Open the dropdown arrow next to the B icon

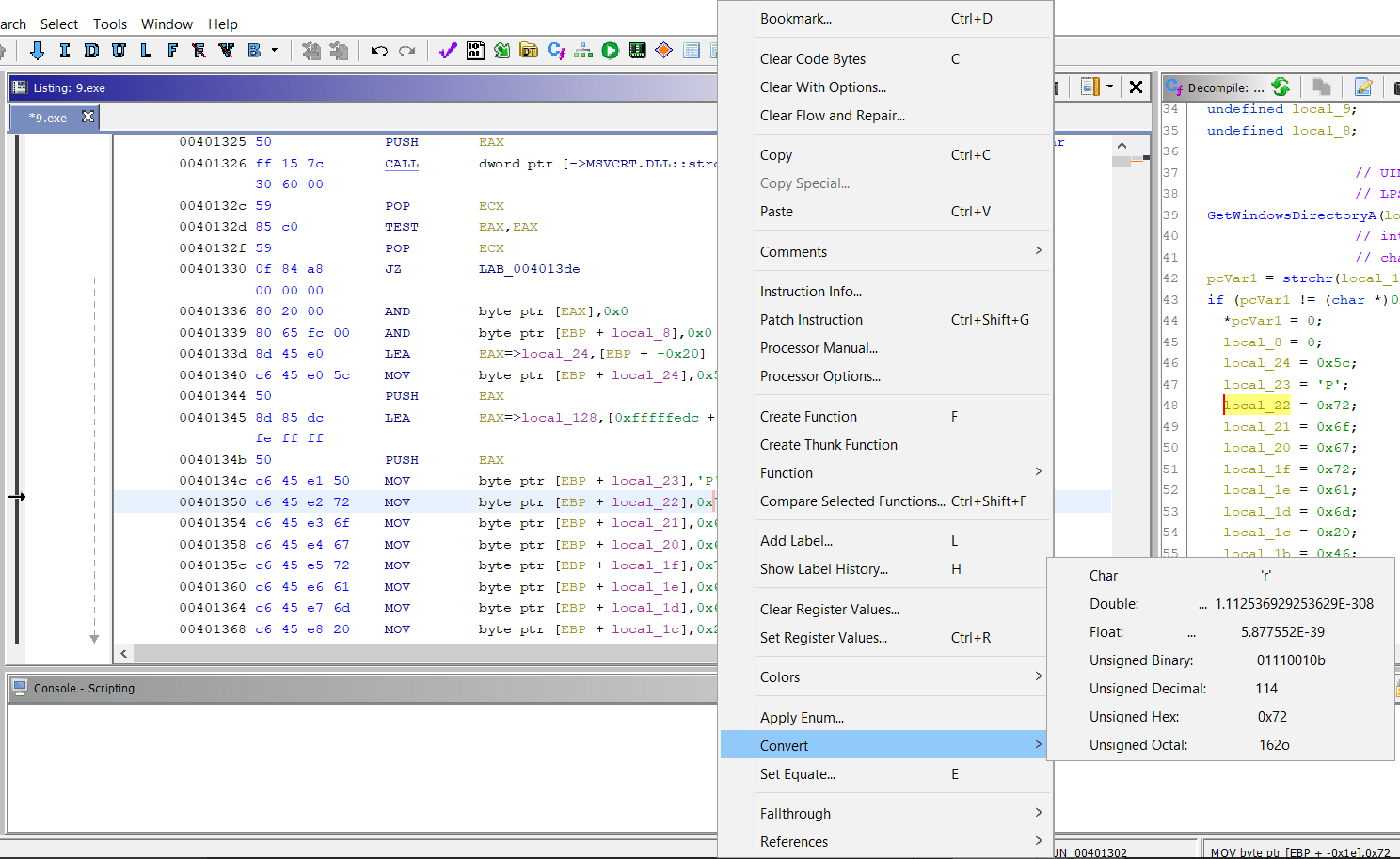[275, 50]
